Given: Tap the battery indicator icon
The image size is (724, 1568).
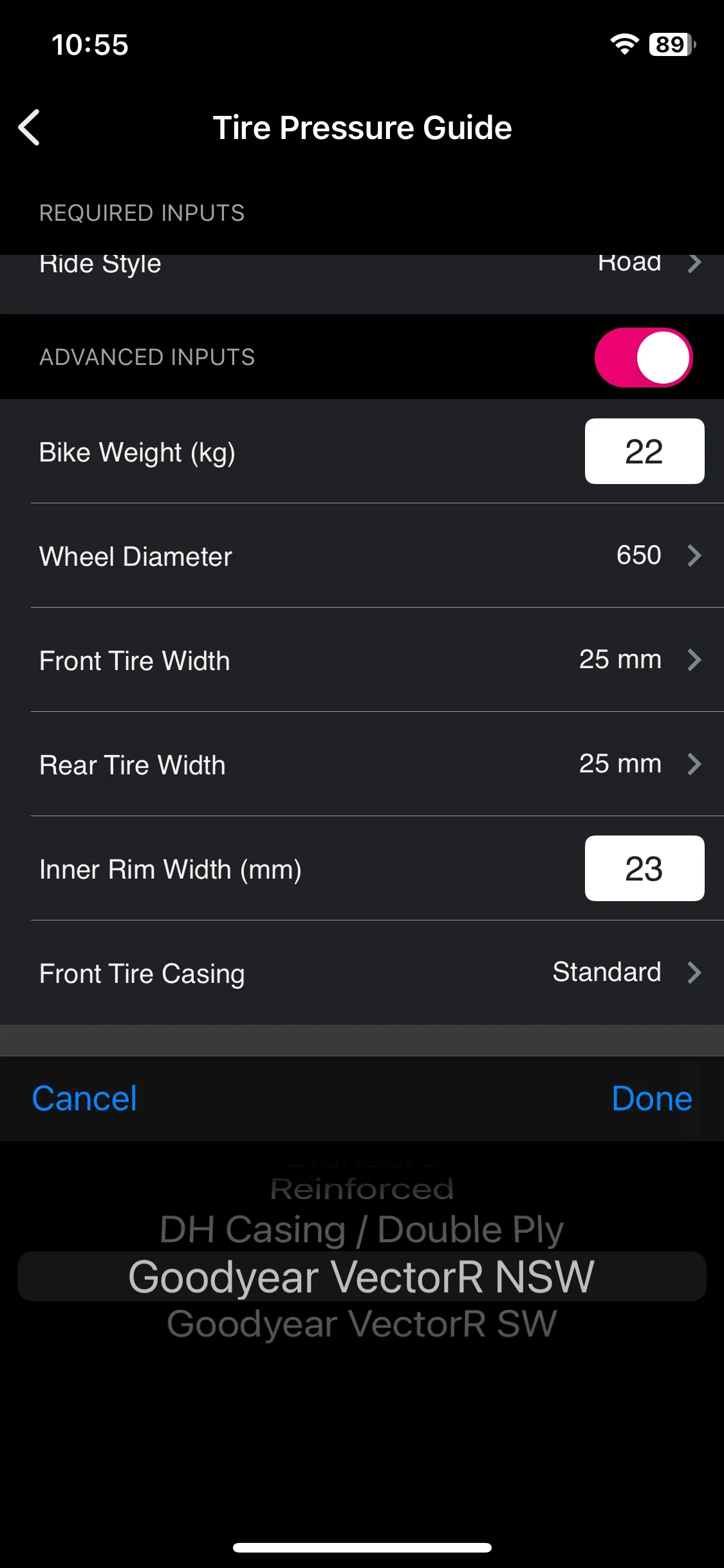Looking at the screenshot, I should coord(673,44).
